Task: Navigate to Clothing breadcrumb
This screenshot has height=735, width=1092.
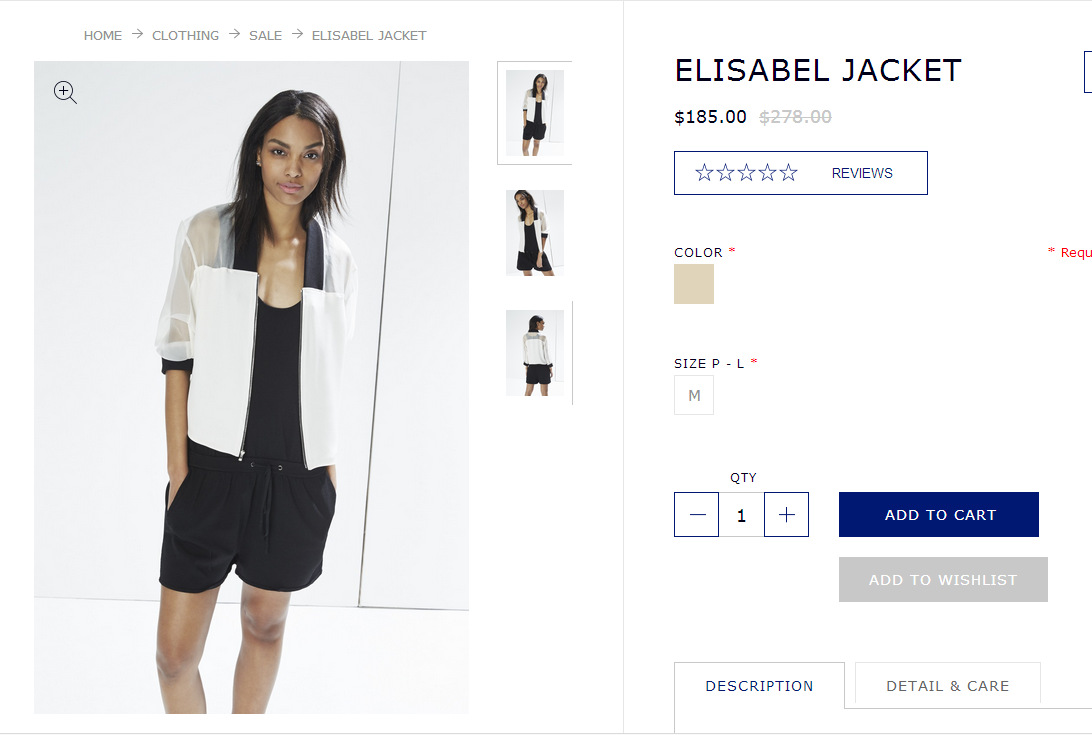Action: 185,36
